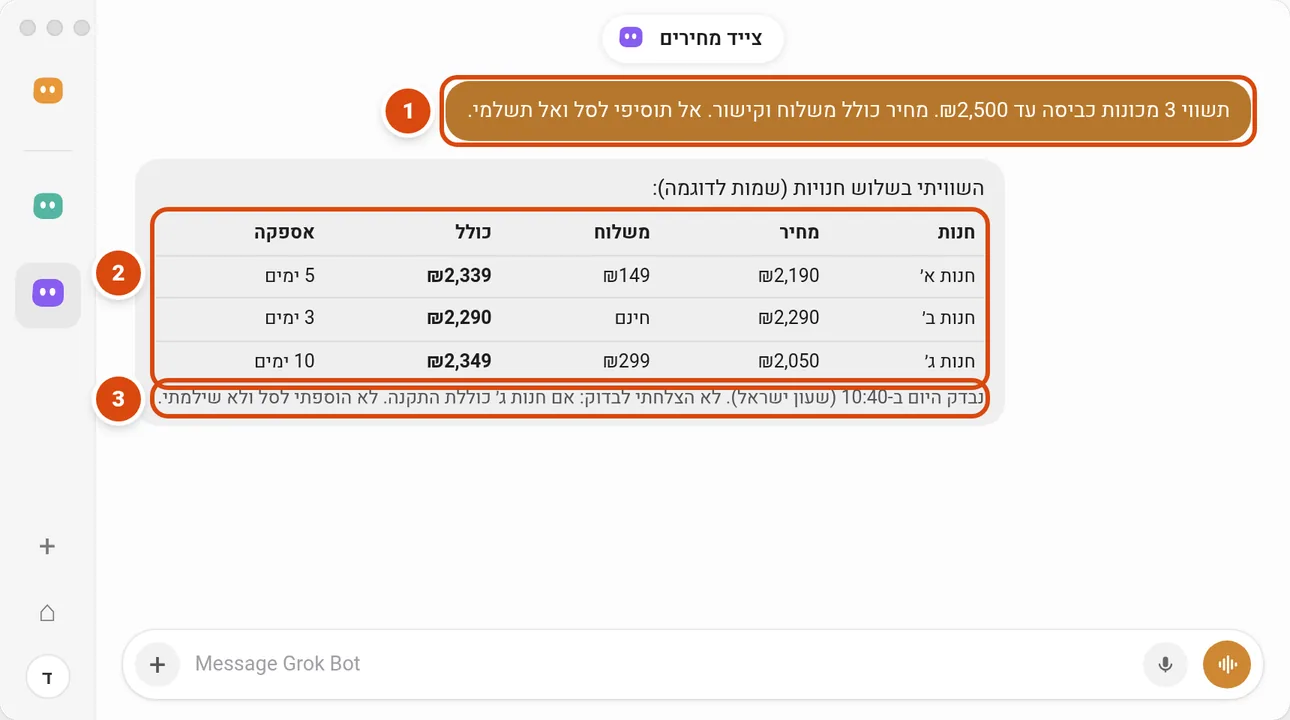Start a new chat with sidebar plus icon
This screenshot has width=1290, height=720.
coord(47,547)
